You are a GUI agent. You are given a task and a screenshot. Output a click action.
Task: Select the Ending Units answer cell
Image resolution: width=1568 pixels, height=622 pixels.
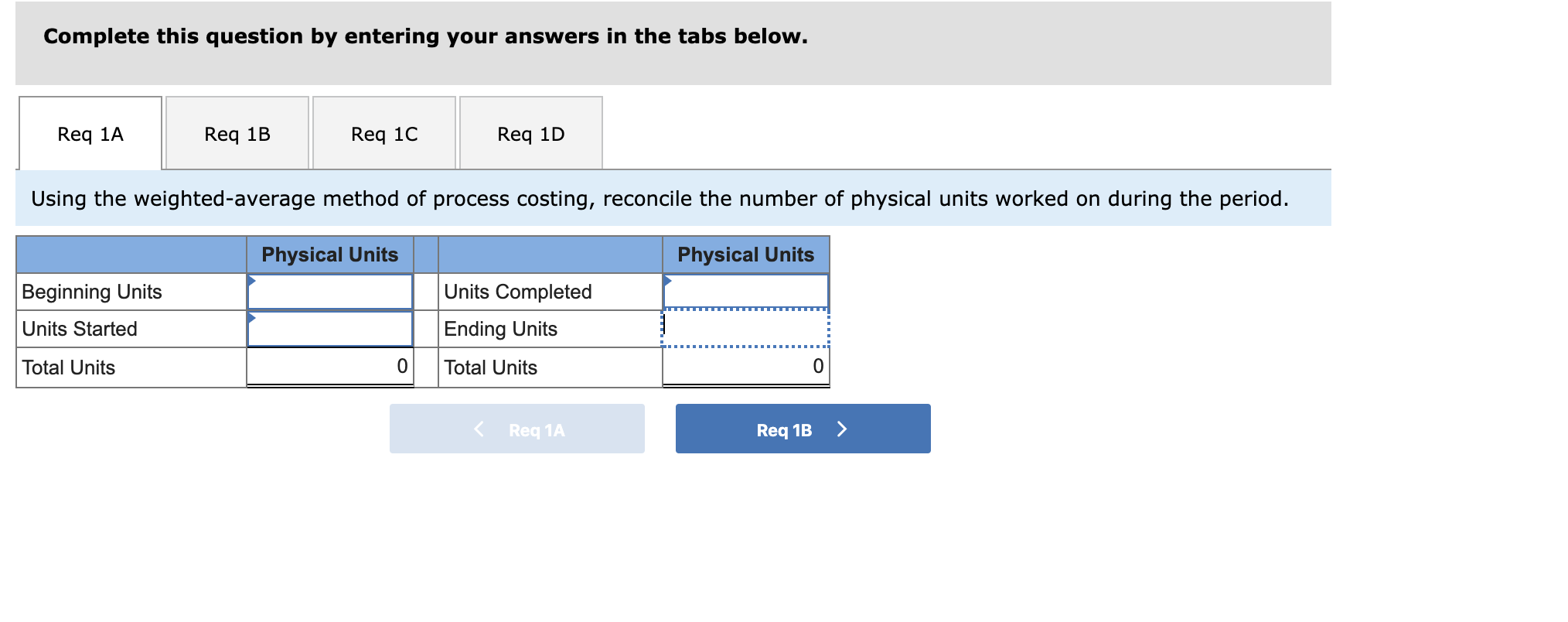pyautogui.click(x=745, y=328)
